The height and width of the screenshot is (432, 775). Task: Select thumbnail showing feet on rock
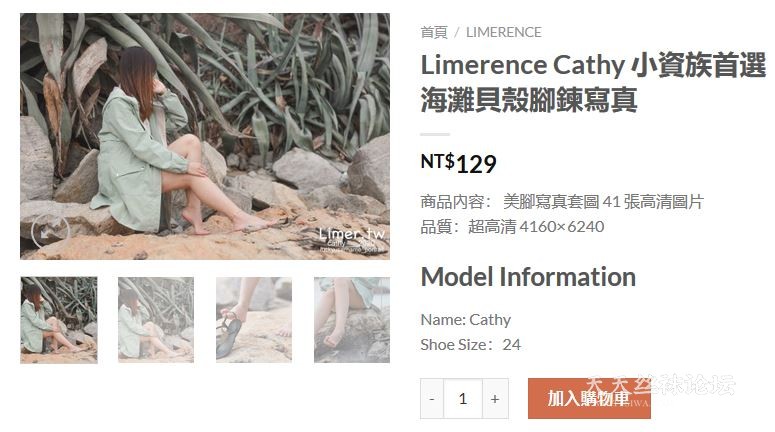click(351, 320)
